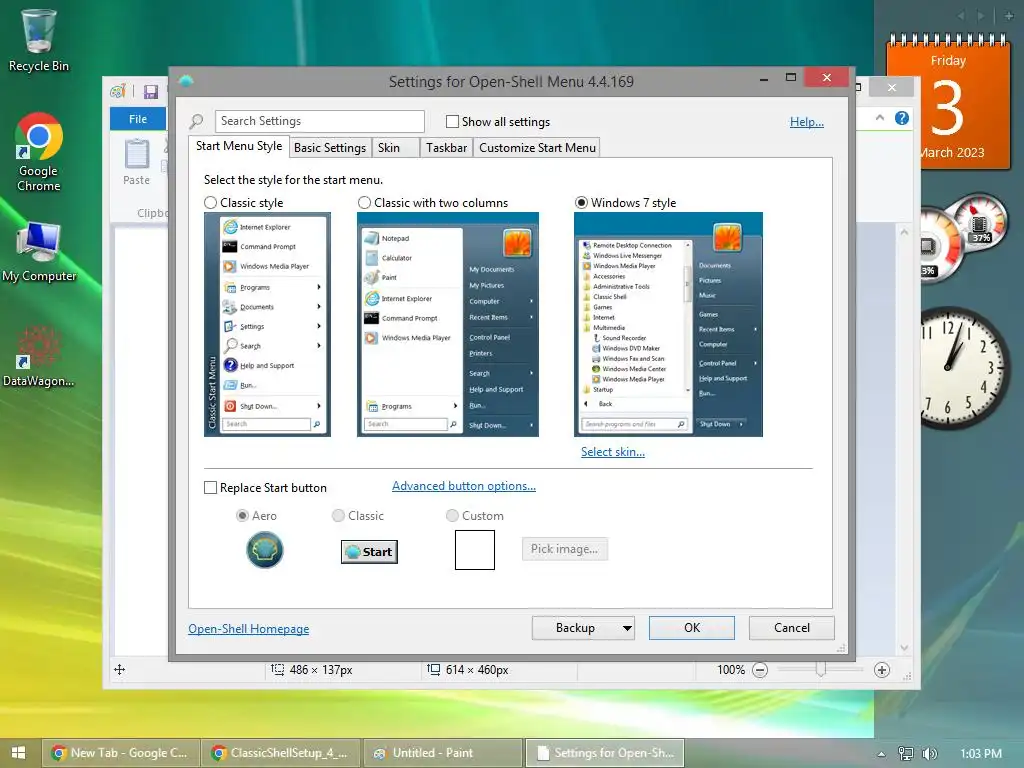This screenshot has width=1024, height=768.
Task: Show hidden tray icons arrow
Action: [881, 754]
